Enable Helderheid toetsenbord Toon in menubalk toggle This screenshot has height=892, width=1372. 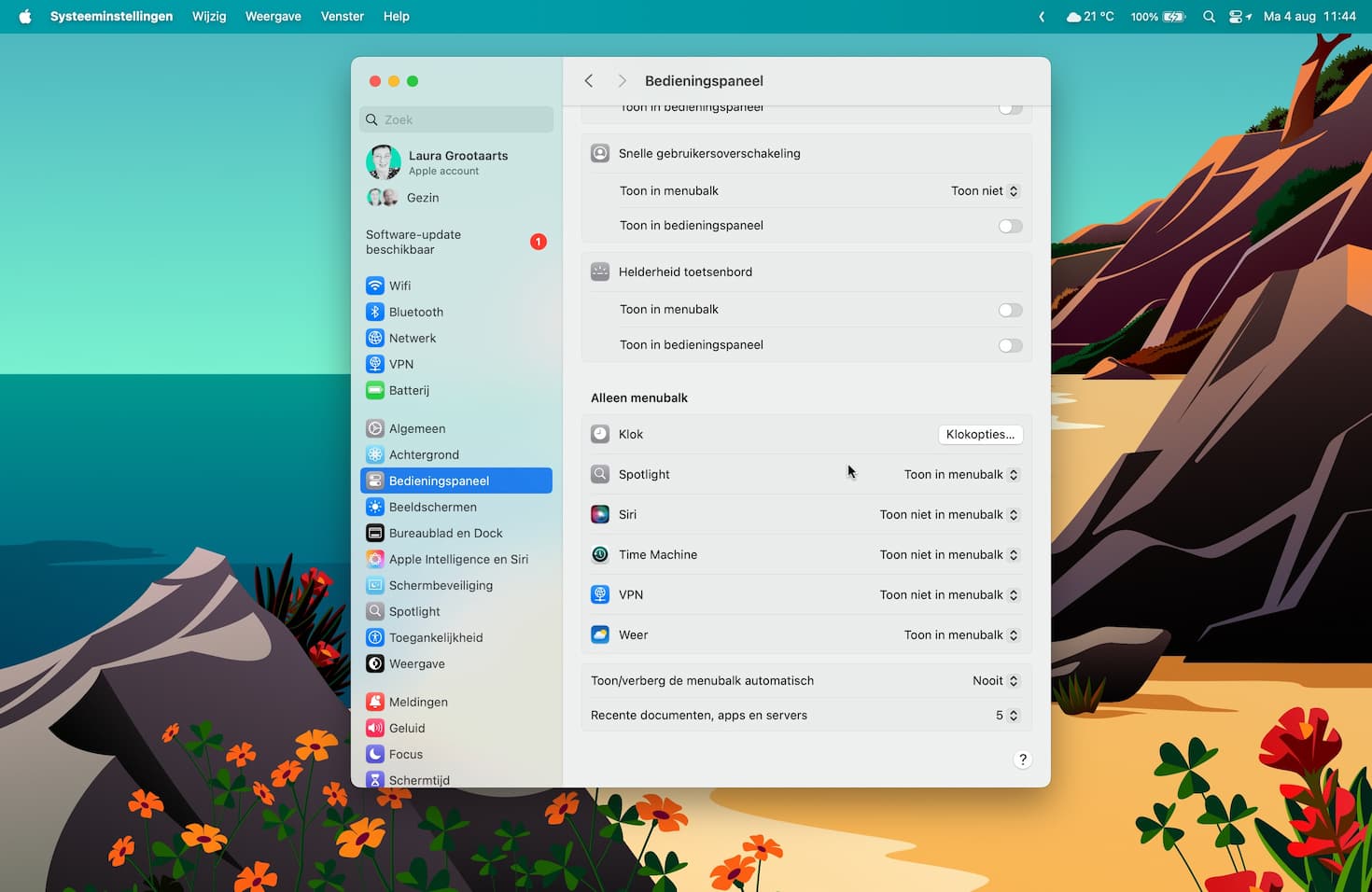point(1010,310)
